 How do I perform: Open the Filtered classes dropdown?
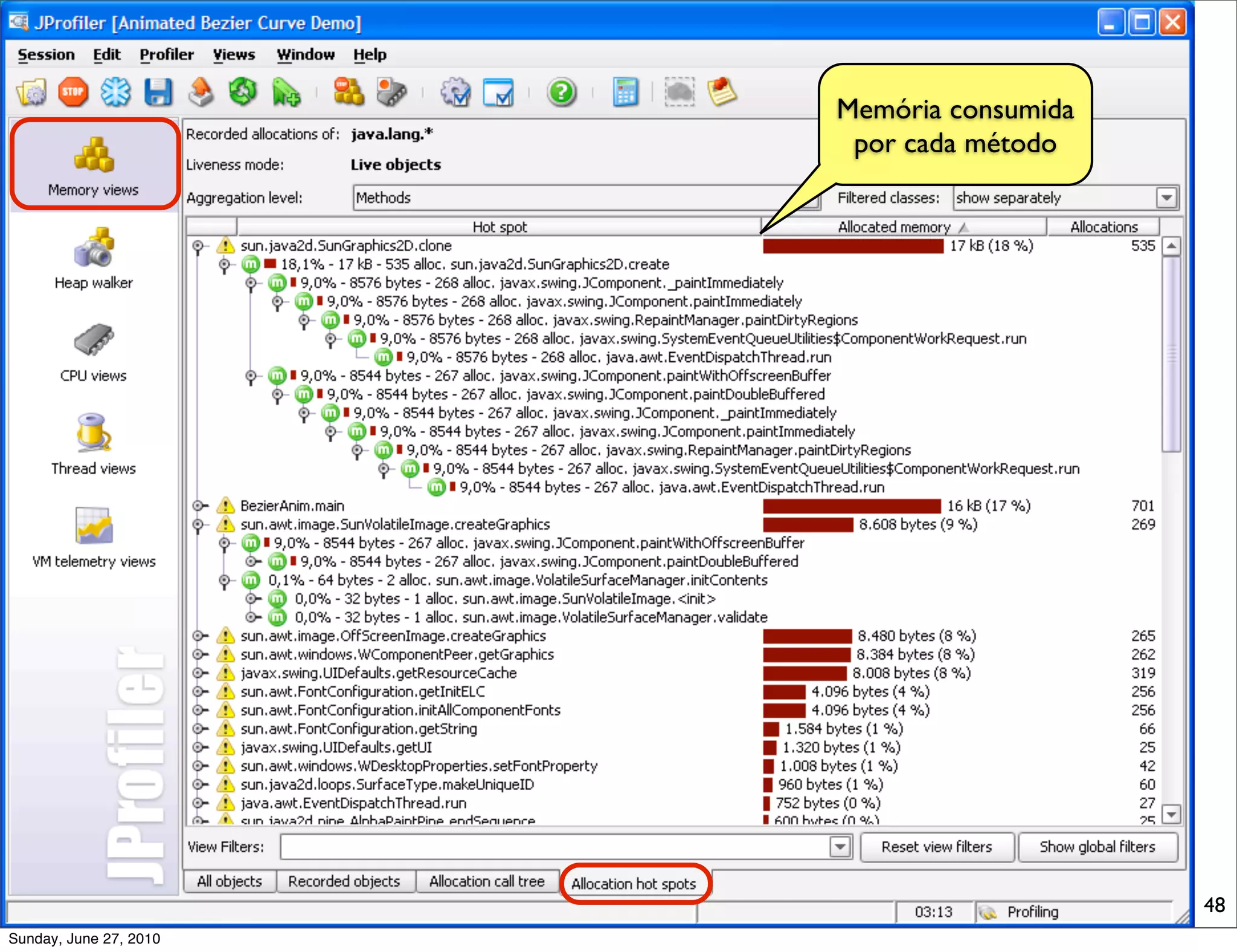1166,198
